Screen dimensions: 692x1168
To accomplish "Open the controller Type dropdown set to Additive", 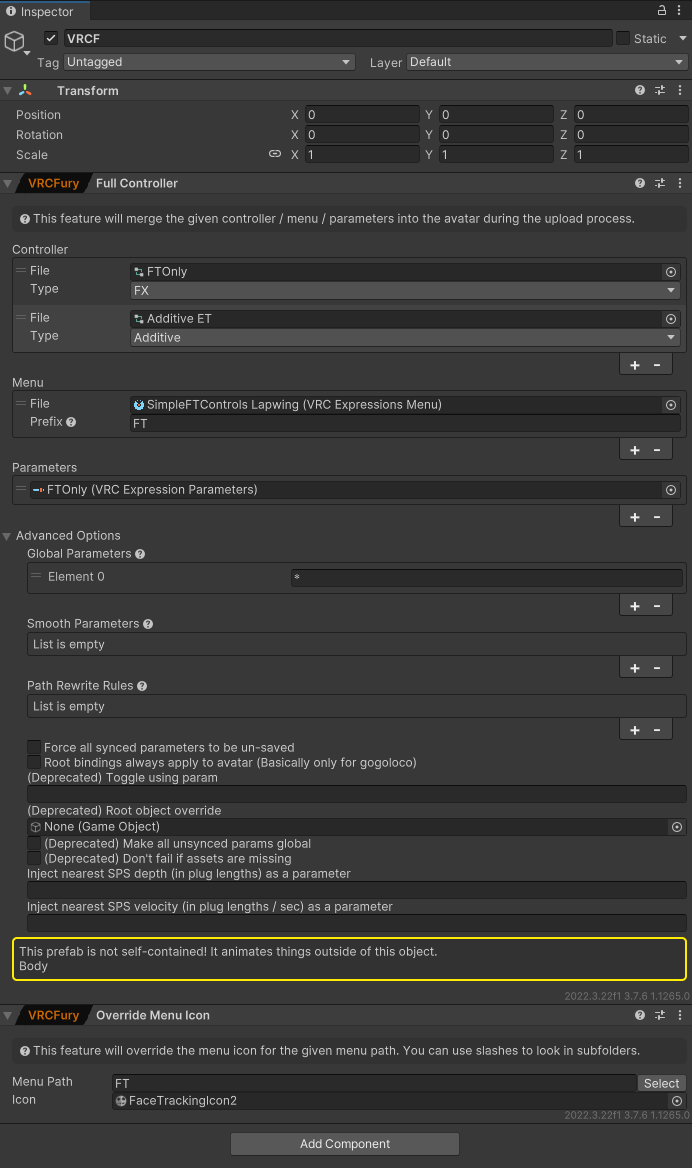I will [x=405, y=338].
